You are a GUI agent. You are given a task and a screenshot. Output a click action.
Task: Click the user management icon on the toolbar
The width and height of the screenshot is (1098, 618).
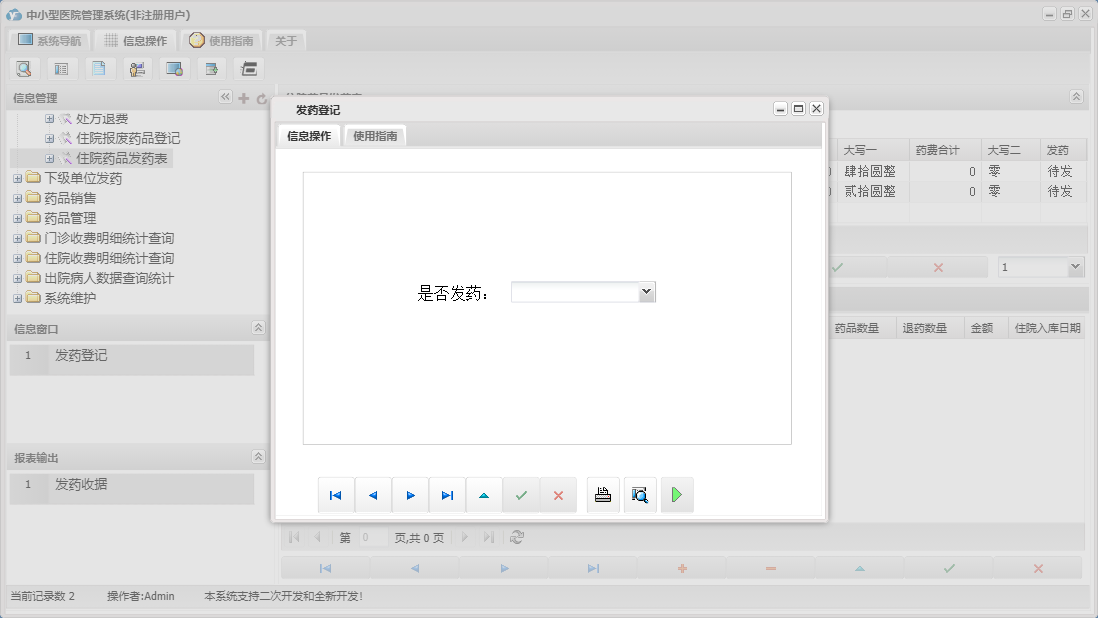(x=136, y=68)
